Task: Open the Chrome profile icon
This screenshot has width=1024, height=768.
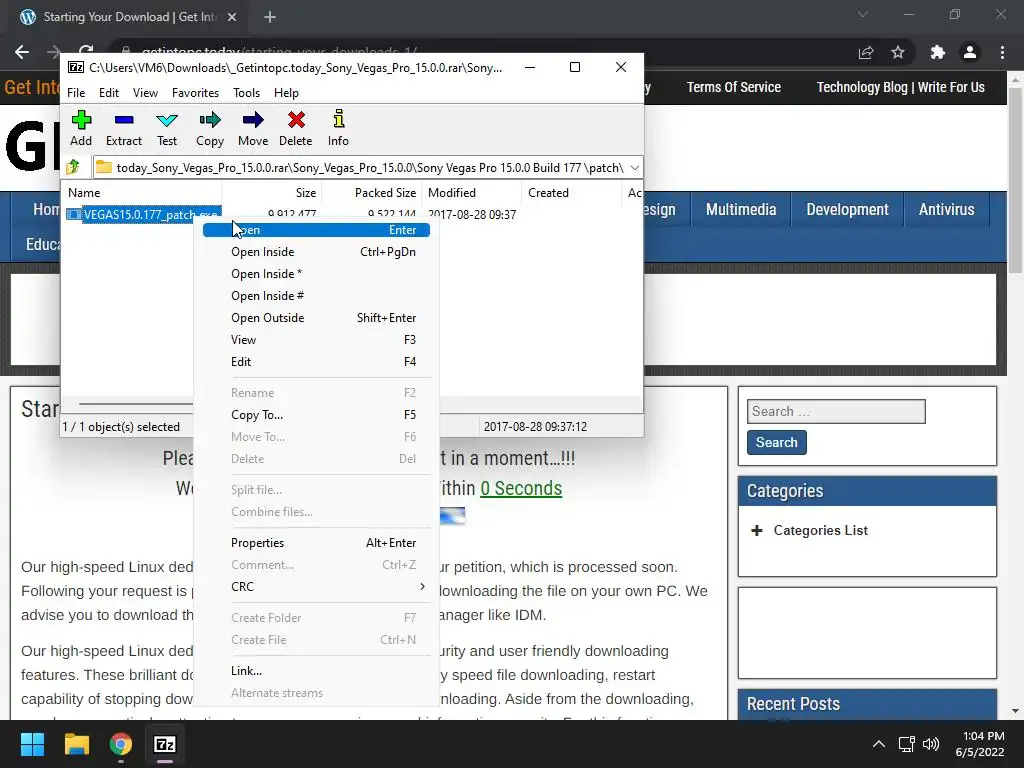Action: click(x=970, y=52)
